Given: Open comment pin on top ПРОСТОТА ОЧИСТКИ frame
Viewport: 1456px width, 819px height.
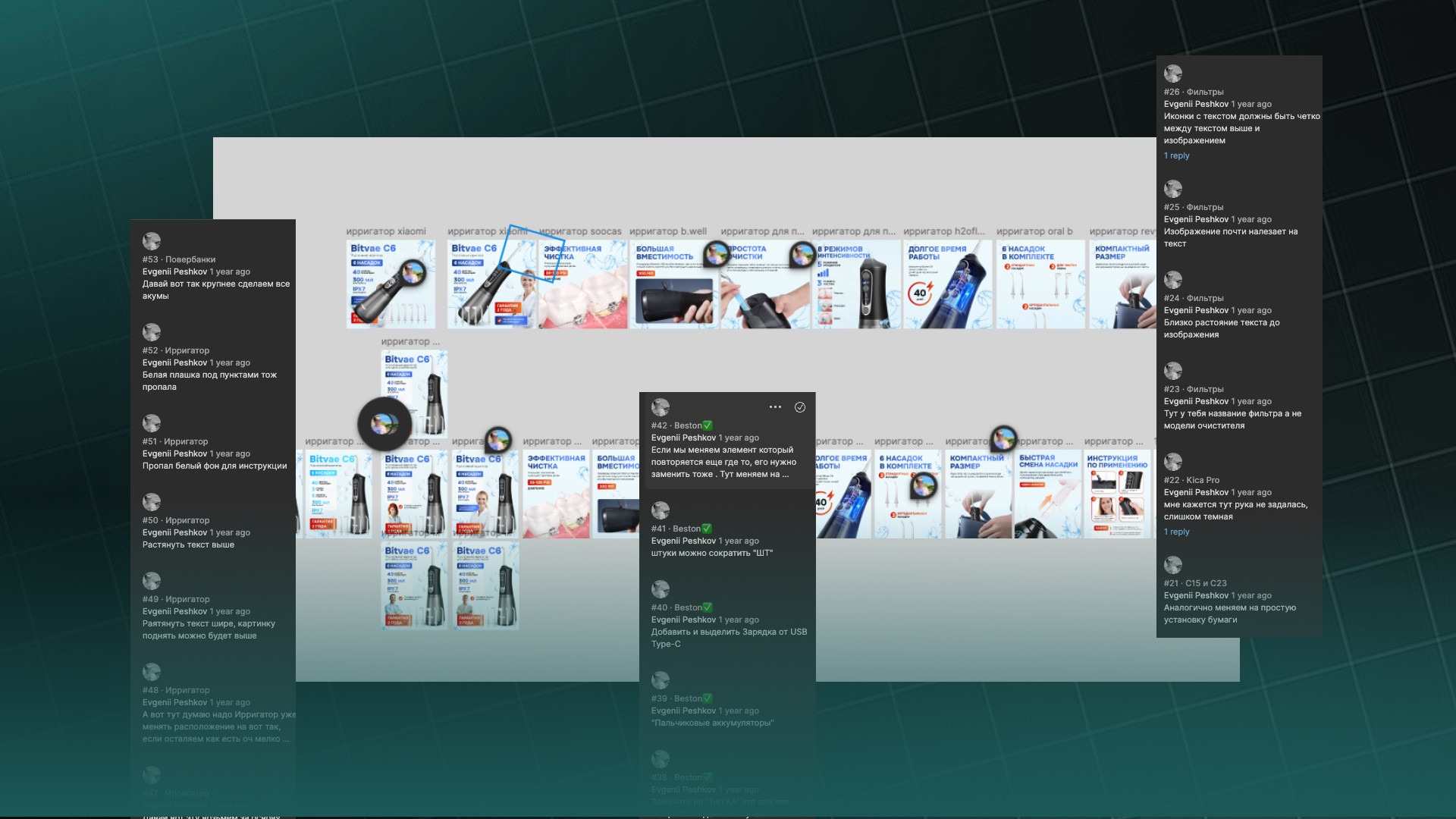Looking at the screenshot, I should coord(802,254).
